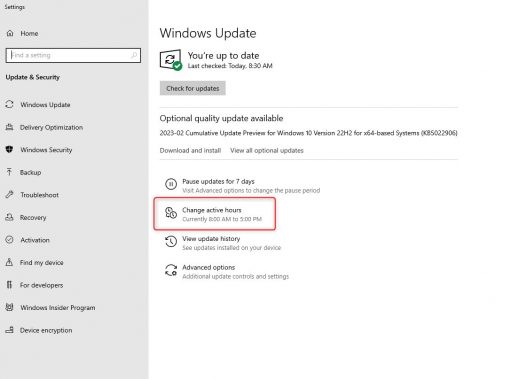Focus the Find a setting search box

(x=73, y=55)
